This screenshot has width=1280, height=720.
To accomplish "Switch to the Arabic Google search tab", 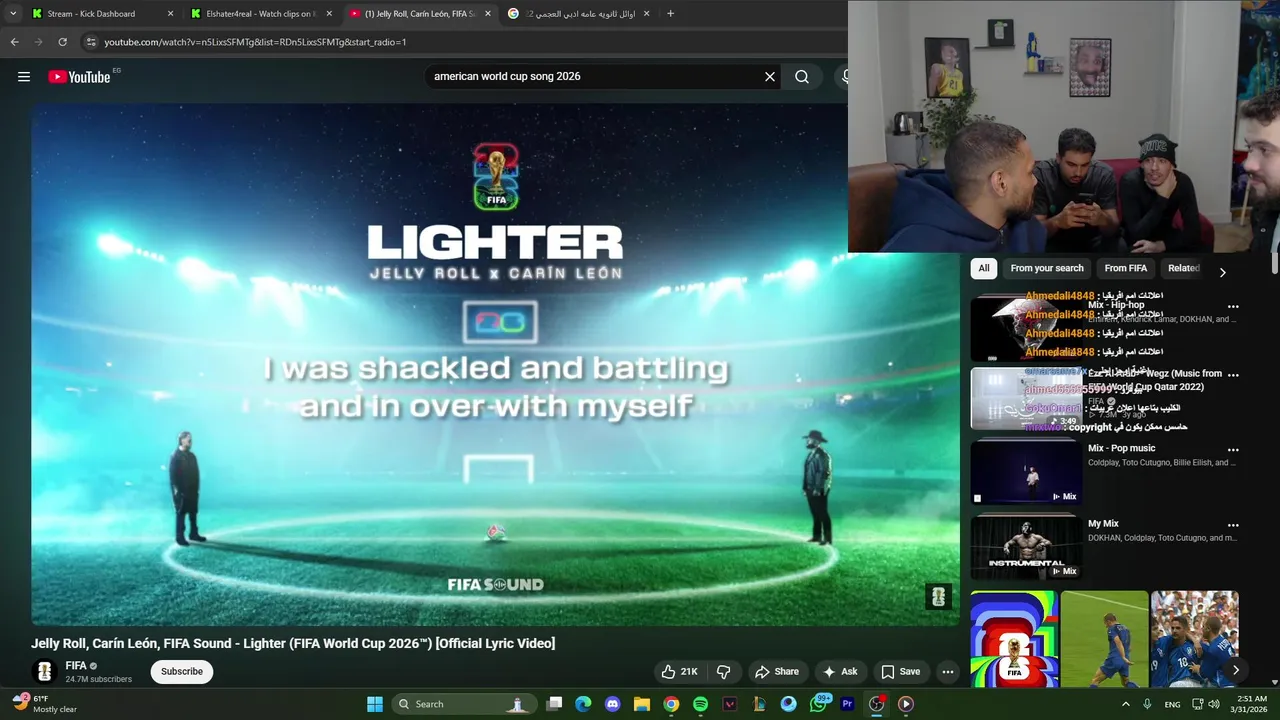I will click(578, 14).
